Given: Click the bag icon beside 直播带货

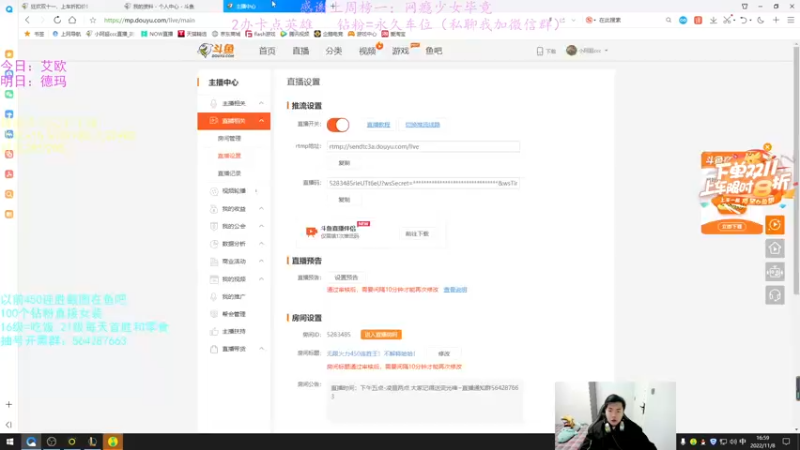Looking at the screenshot, I should point(214,349).
